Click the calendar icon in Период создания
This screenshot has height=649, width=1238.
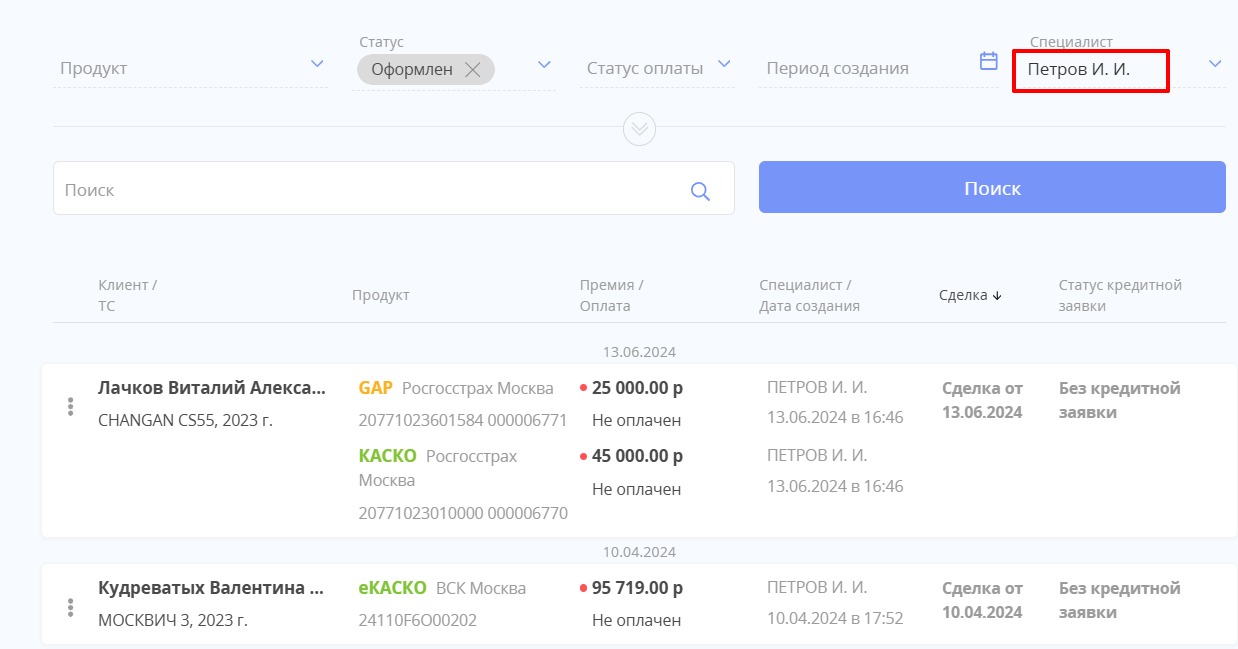pyautogui.click(x=988, y=61)
